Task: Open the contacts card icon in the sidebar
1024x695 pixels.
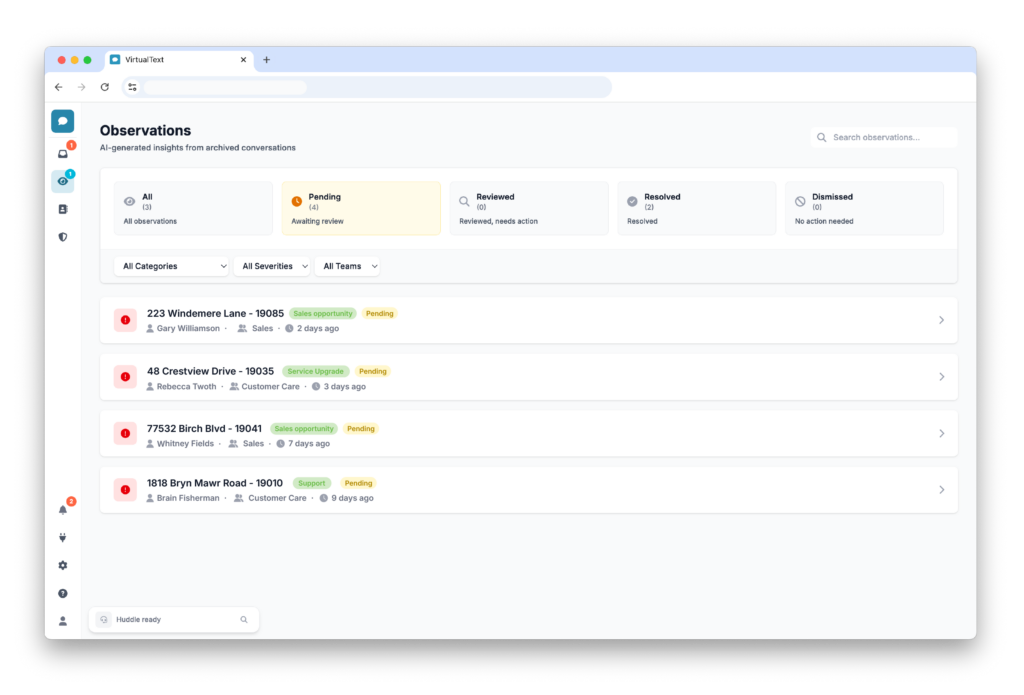Action: pyautogui.click(x=62, y=209)
